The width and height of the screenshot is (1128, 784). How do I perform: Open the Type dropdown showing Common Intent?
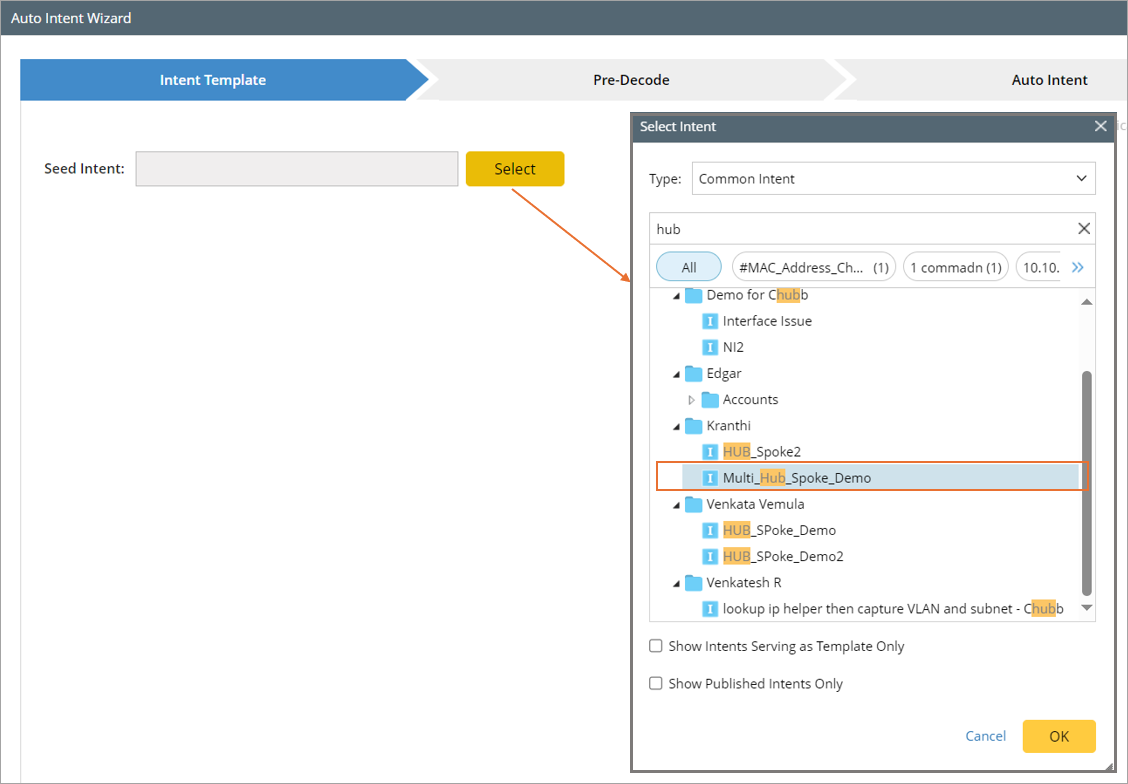point(894,179)
